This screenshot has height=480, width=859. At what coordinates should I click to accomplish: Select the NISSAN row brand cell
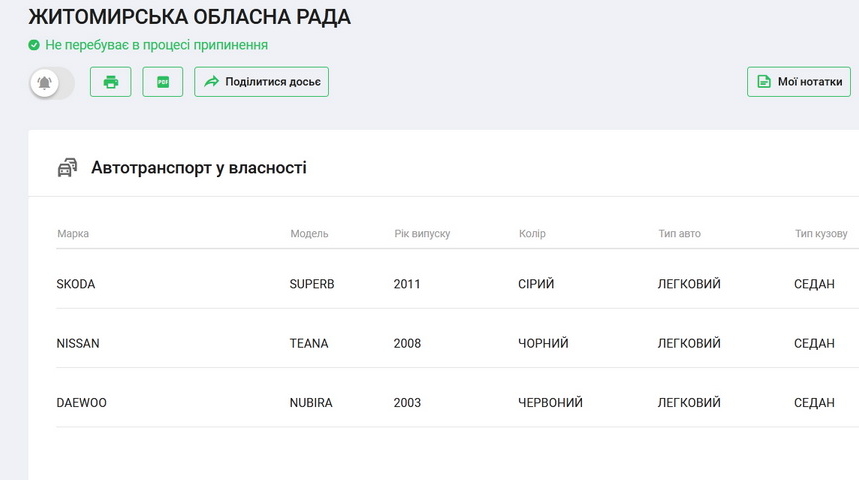pos(78,343)
